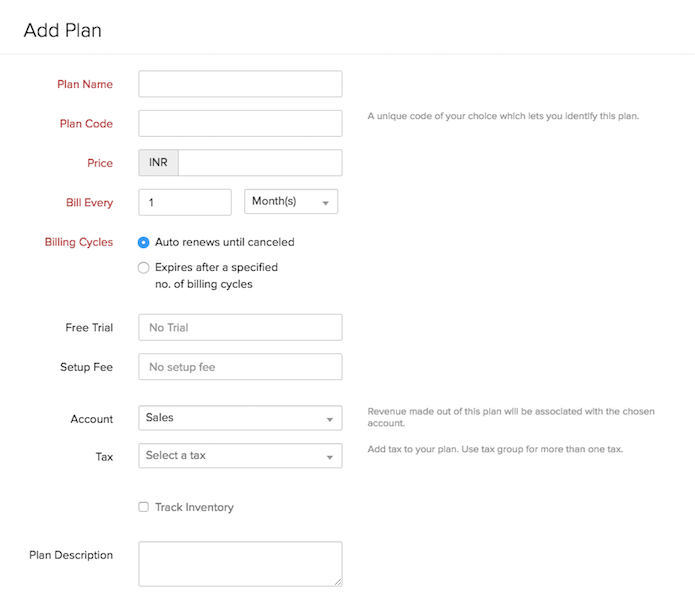Image resolution: width=695 pixels, height=600 pixels.
Task: Focus the Plan Code text box
Action: tap(240, 124)
